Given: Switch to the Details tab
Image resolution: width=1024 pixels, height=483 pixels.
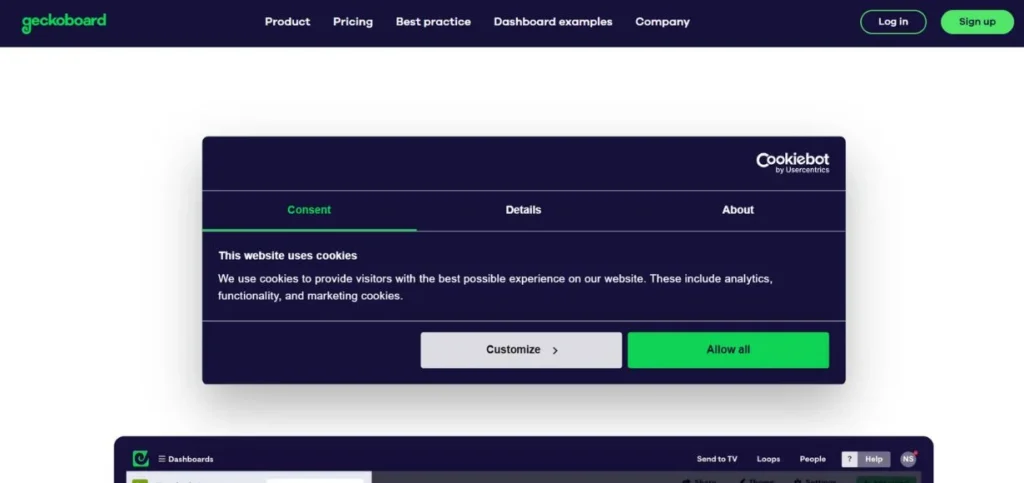Looking at the screenshot, I should [523, 210].
